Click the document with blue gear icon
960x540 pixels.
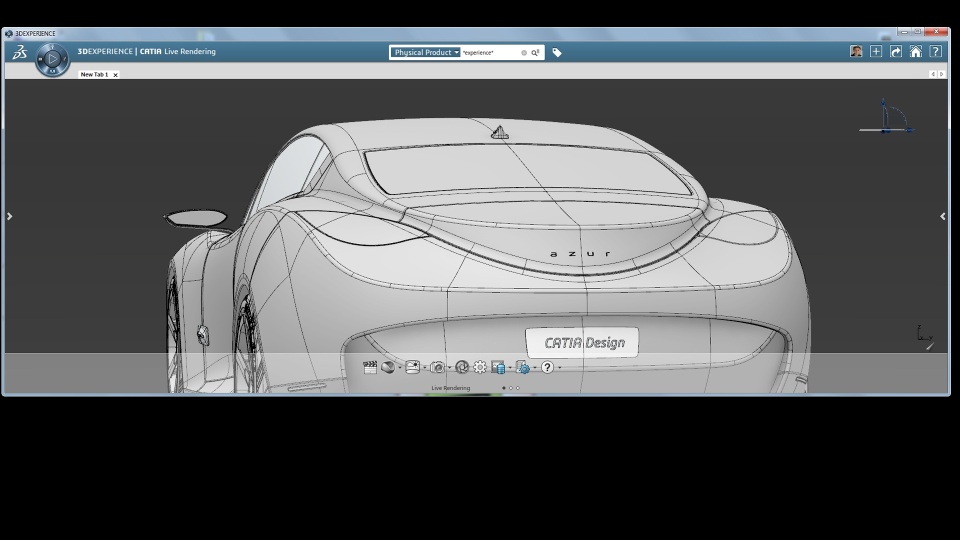click(x=523, y=367)
